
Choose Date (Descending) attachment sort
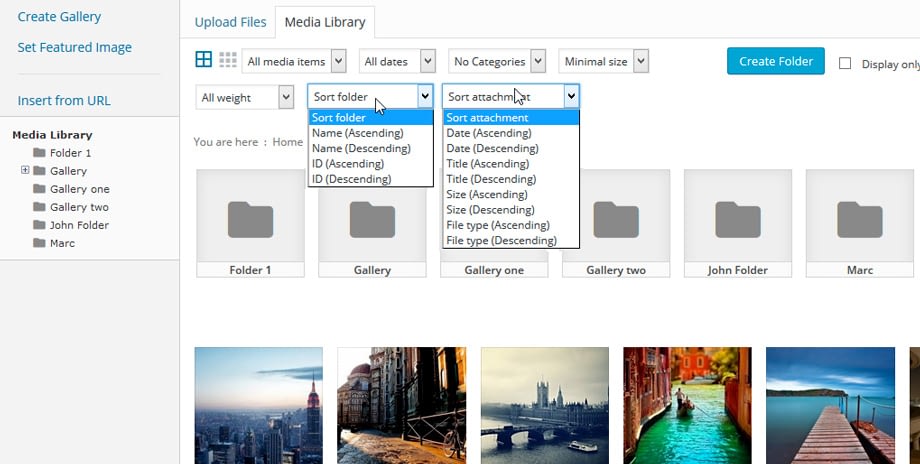click(511, 148)
